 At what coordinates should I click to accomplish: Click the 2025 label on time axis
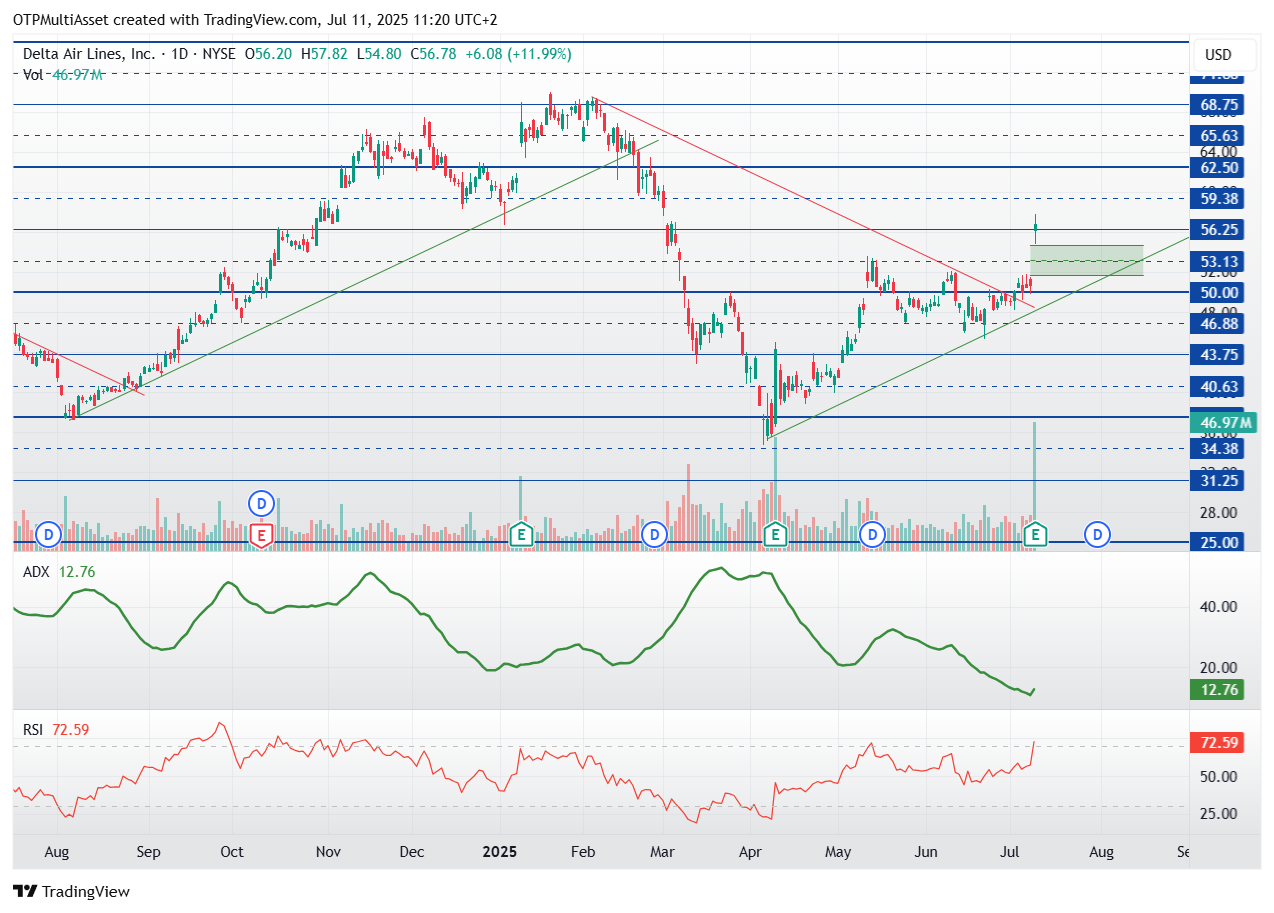click(498, 852)
